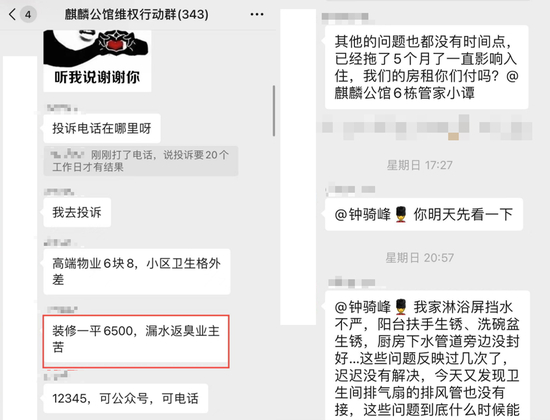Tap the 听我说谢谢你 sticker image
550x420 pixels.
[x=97, y=61]
